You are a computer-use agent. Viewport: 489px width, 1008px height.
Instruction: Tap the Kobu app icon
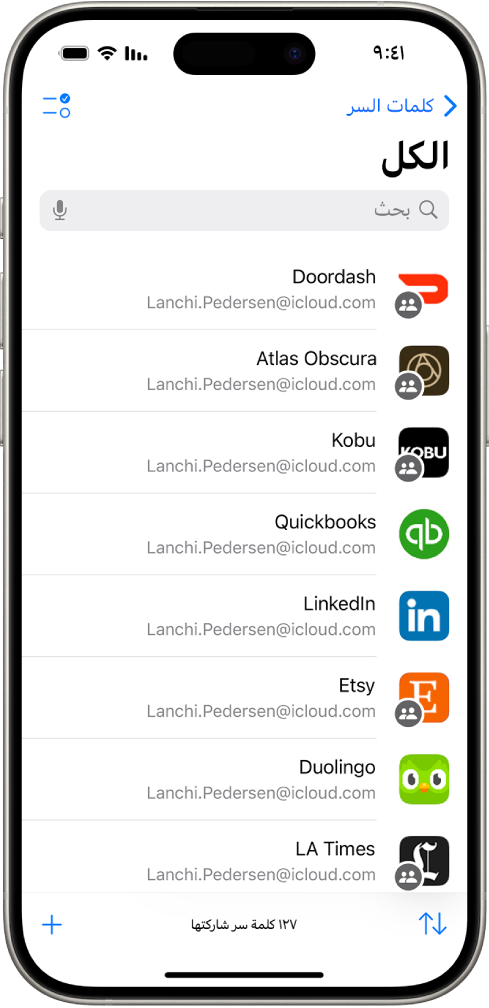pyautogui.click(x=423, y=453)
